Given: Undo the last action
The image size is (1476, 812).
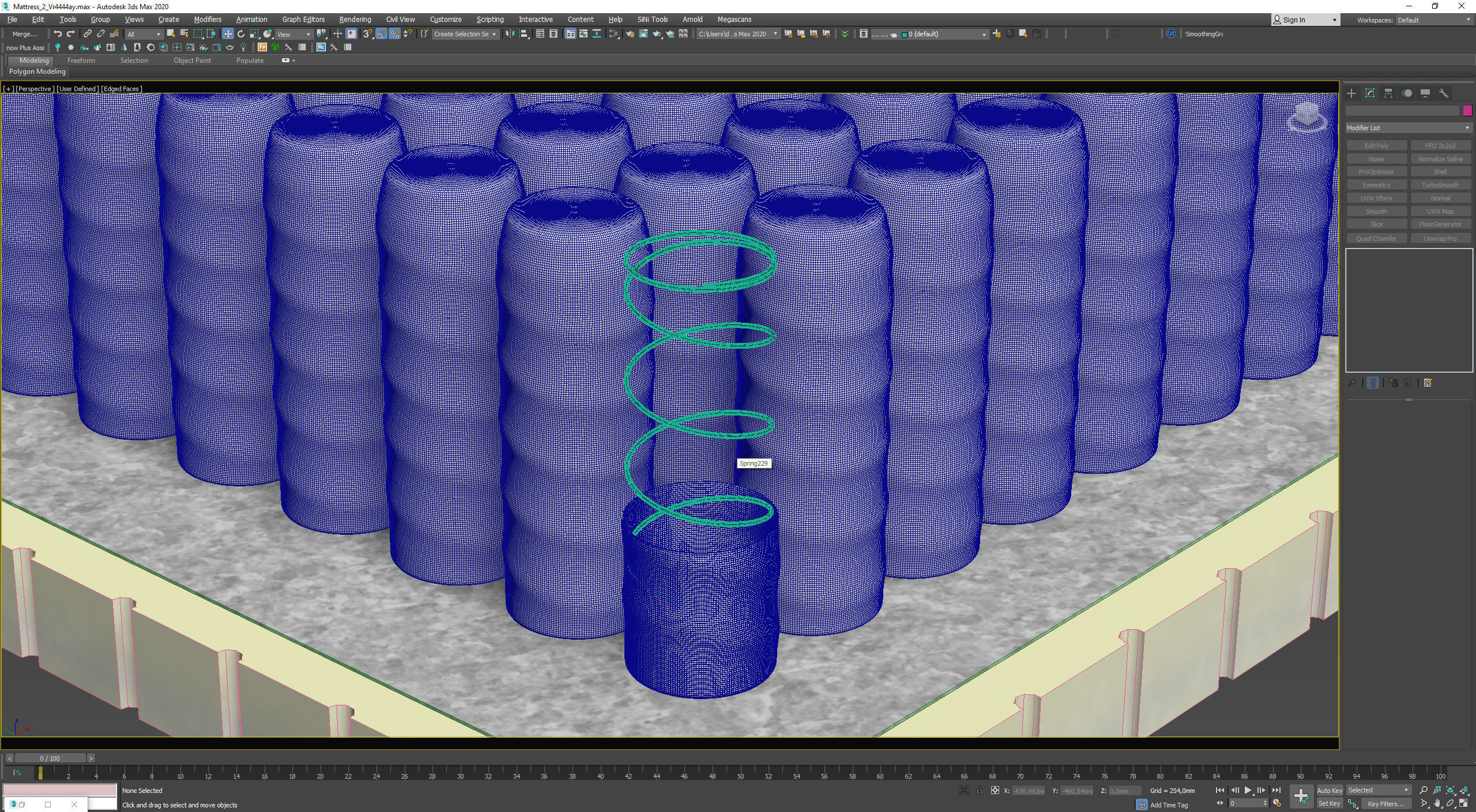Looking at the screenshot, I should point(58,34).
